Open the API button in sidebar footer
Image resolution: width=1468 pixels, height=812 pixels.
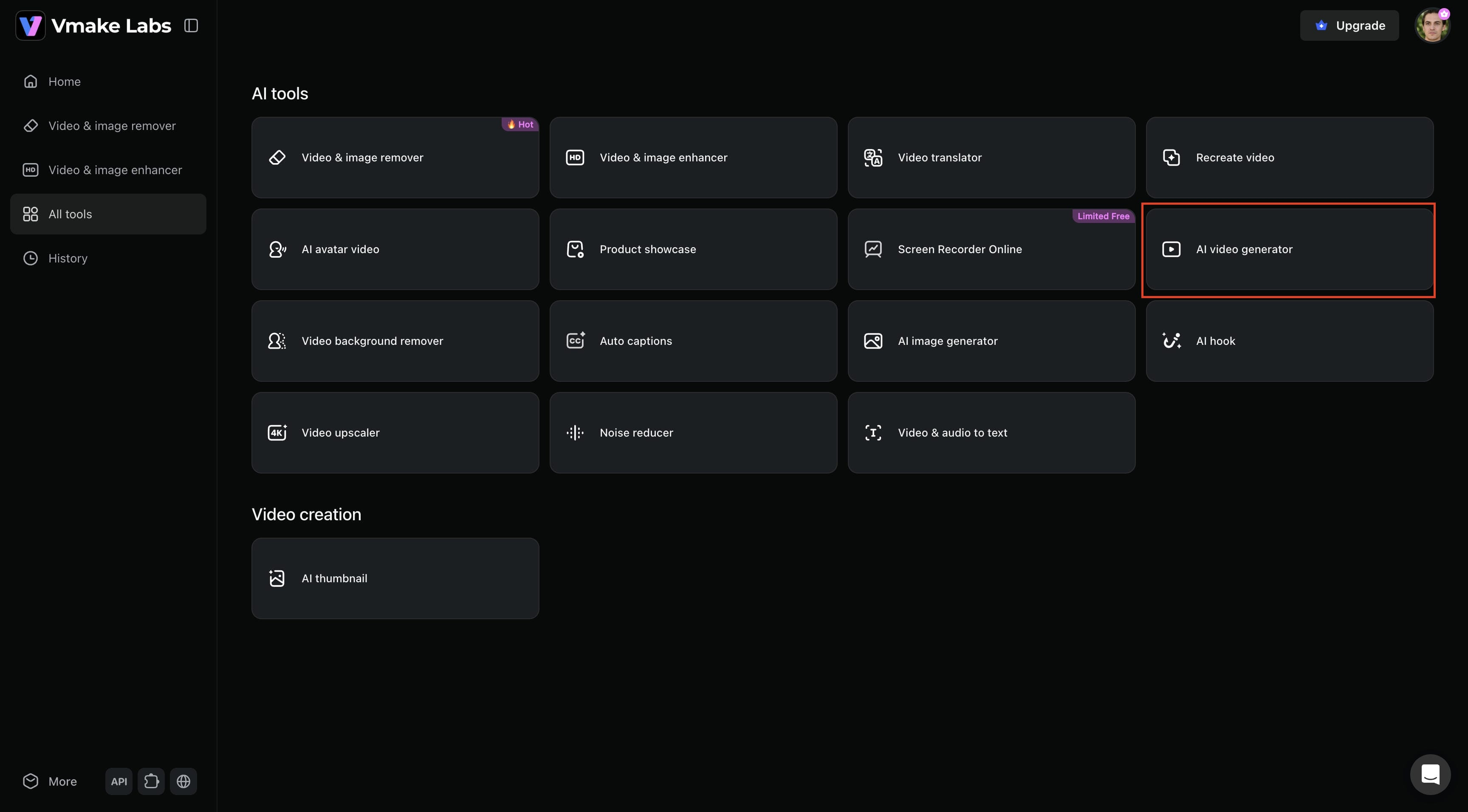coord(119,781)
